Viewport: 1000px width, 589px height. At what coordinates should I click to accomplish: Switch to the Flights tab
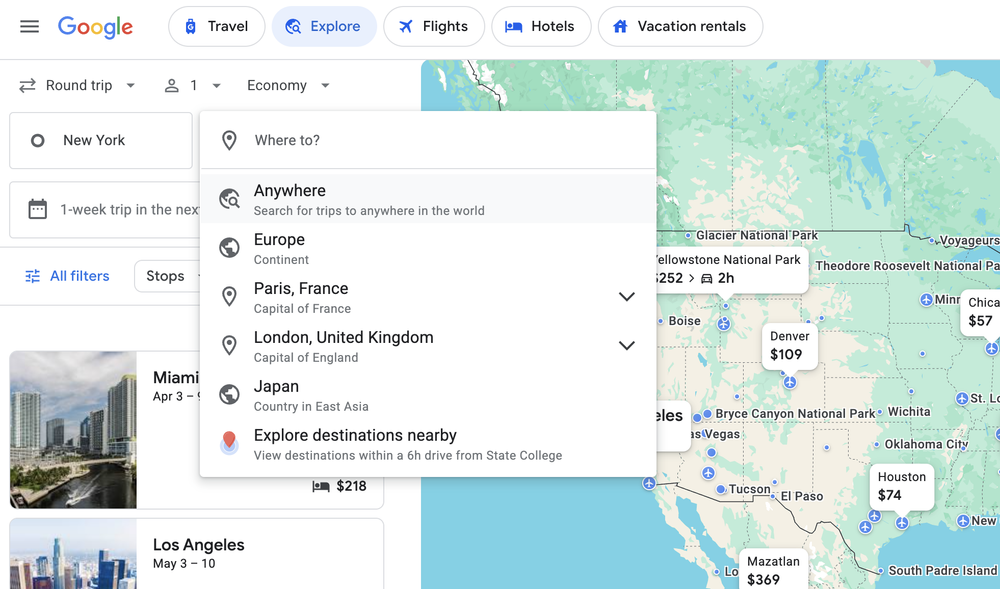(434, 26)
